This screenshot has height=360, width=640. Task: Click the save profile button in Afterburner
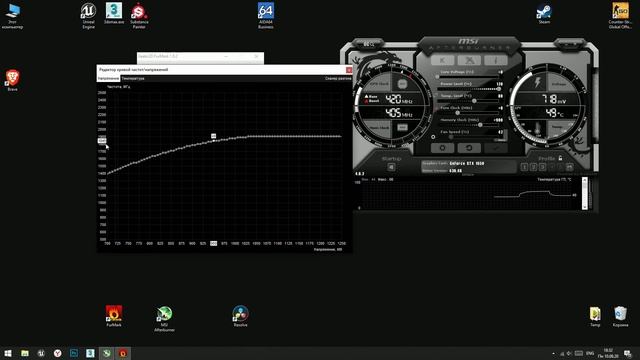569,167
